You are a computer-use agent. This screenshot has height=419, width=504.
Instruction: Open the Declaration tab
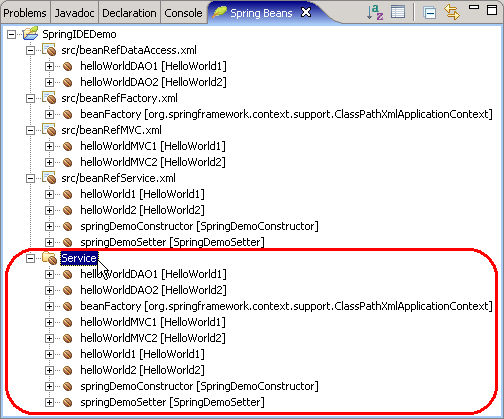coord(129,13)
